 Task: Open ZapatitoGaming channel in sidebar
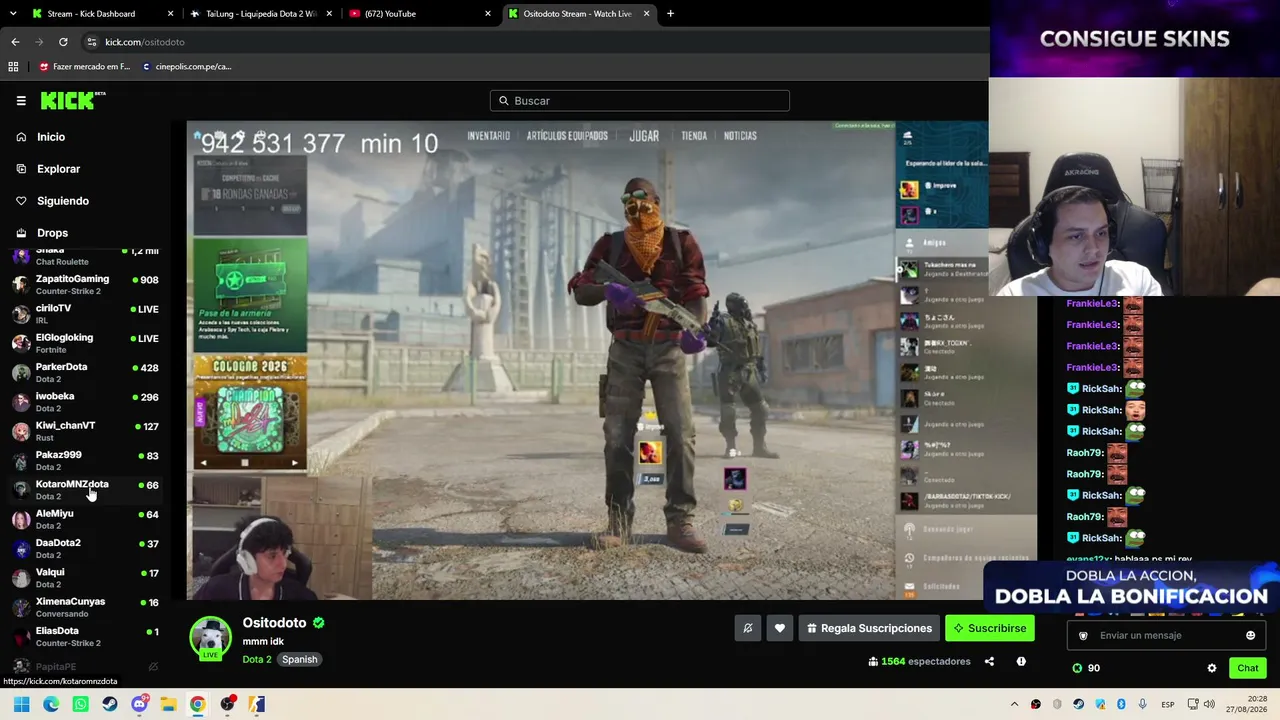click(85, 284)
